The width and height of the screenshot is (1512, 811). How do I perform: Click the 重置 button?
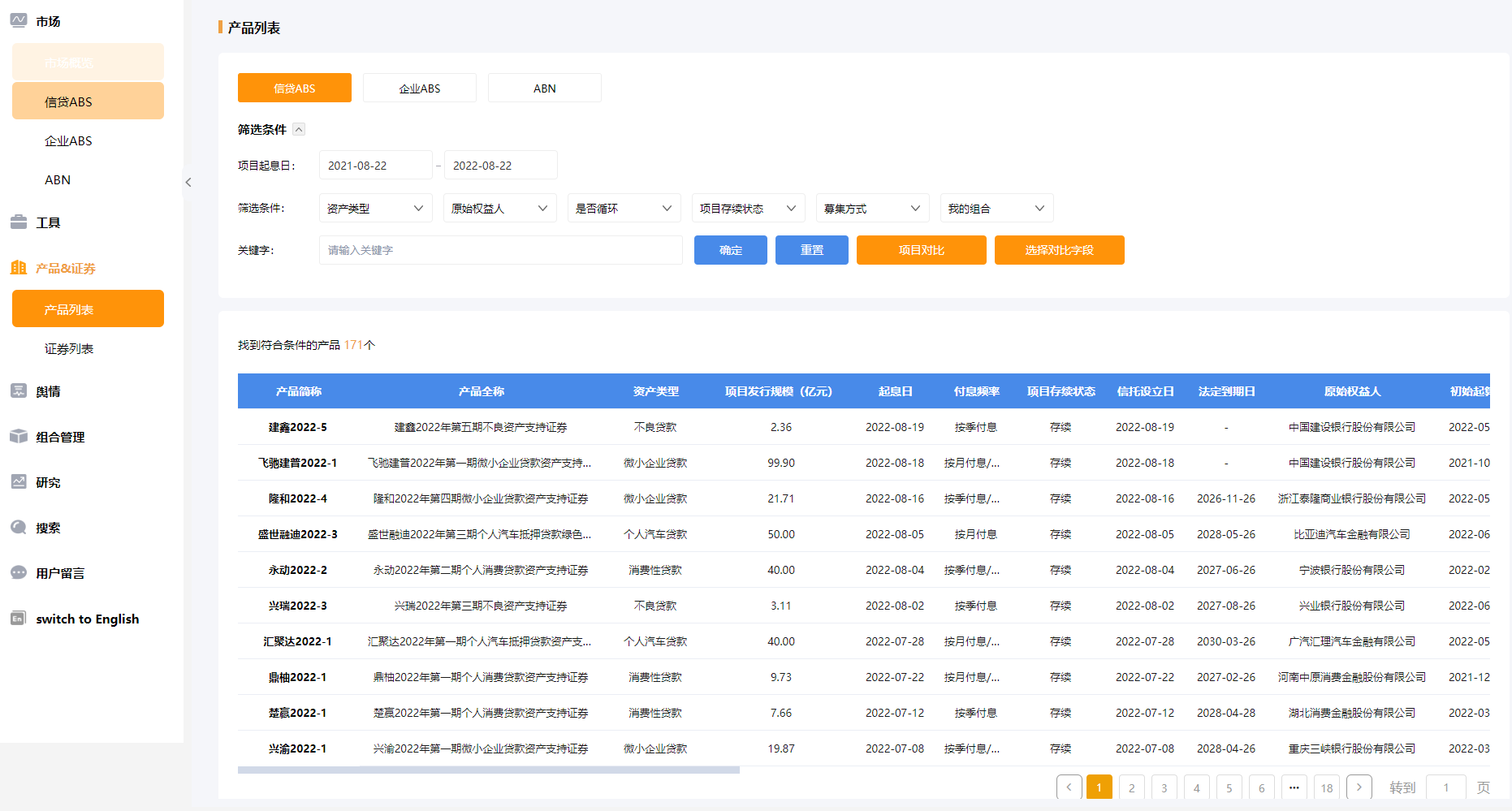click(x=812, y=250)
